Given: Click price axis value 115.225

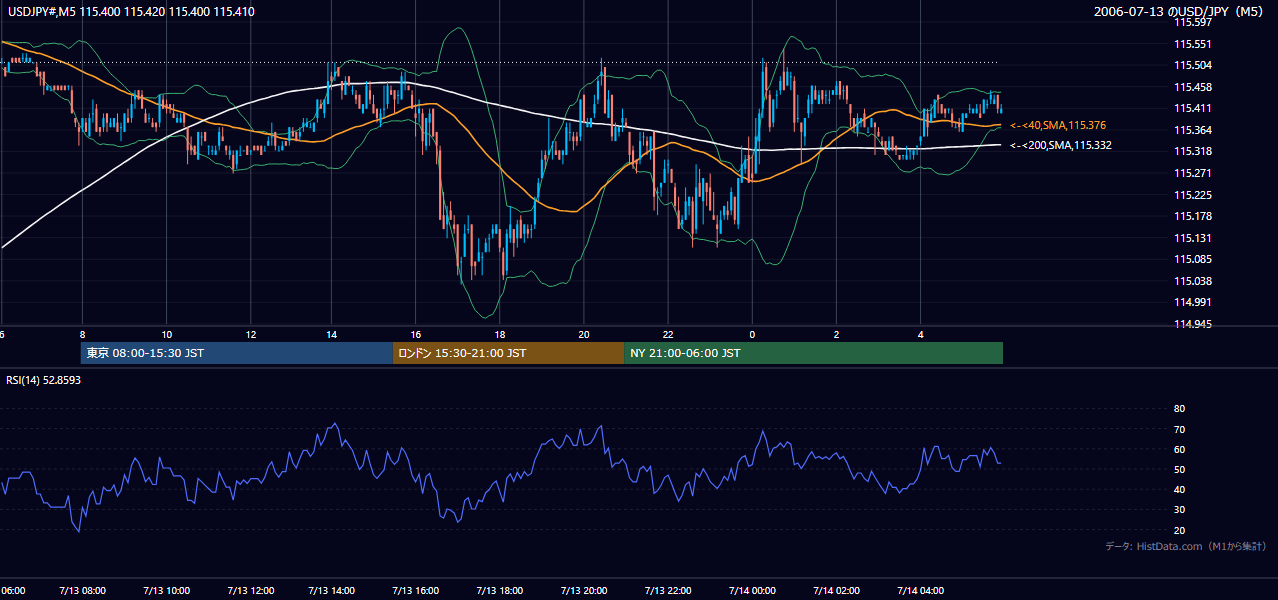Looking at the screenshot, I should click(x=1192, y=195).
